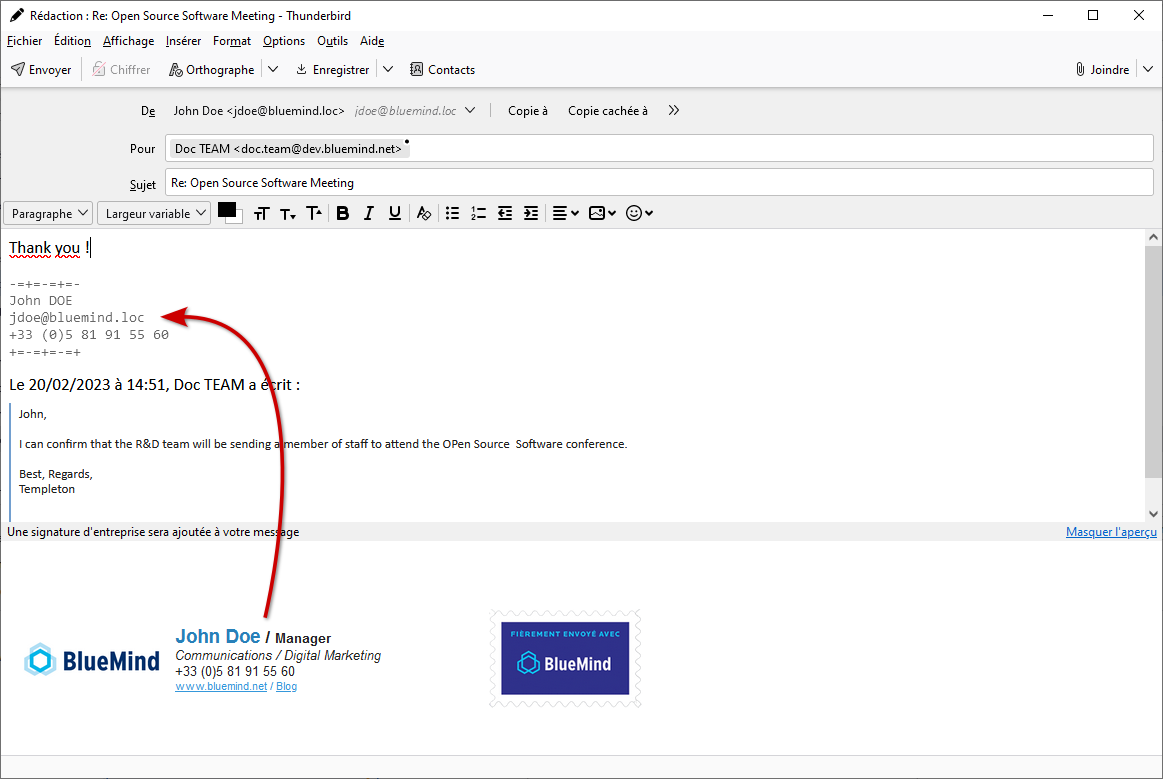Image resolution: width=1163 pixels, height=779 pixels.
Task: Insert a bulleted list
Action: (453, 213)
